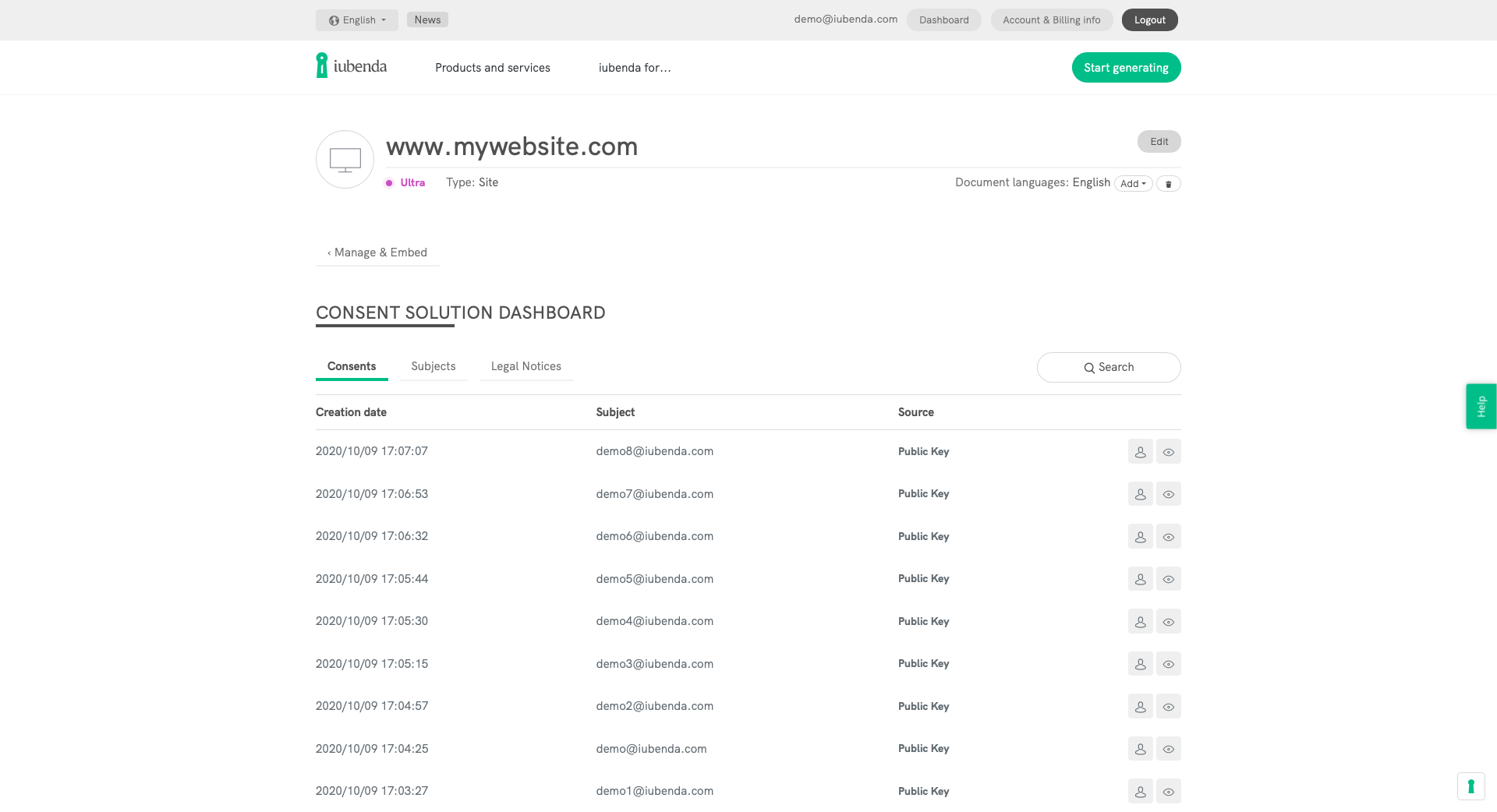Image resolution: width=1497 pixels, height=812 pixels.
Task: View consent details for demo8@iubenda.com
Action: 1168,451
